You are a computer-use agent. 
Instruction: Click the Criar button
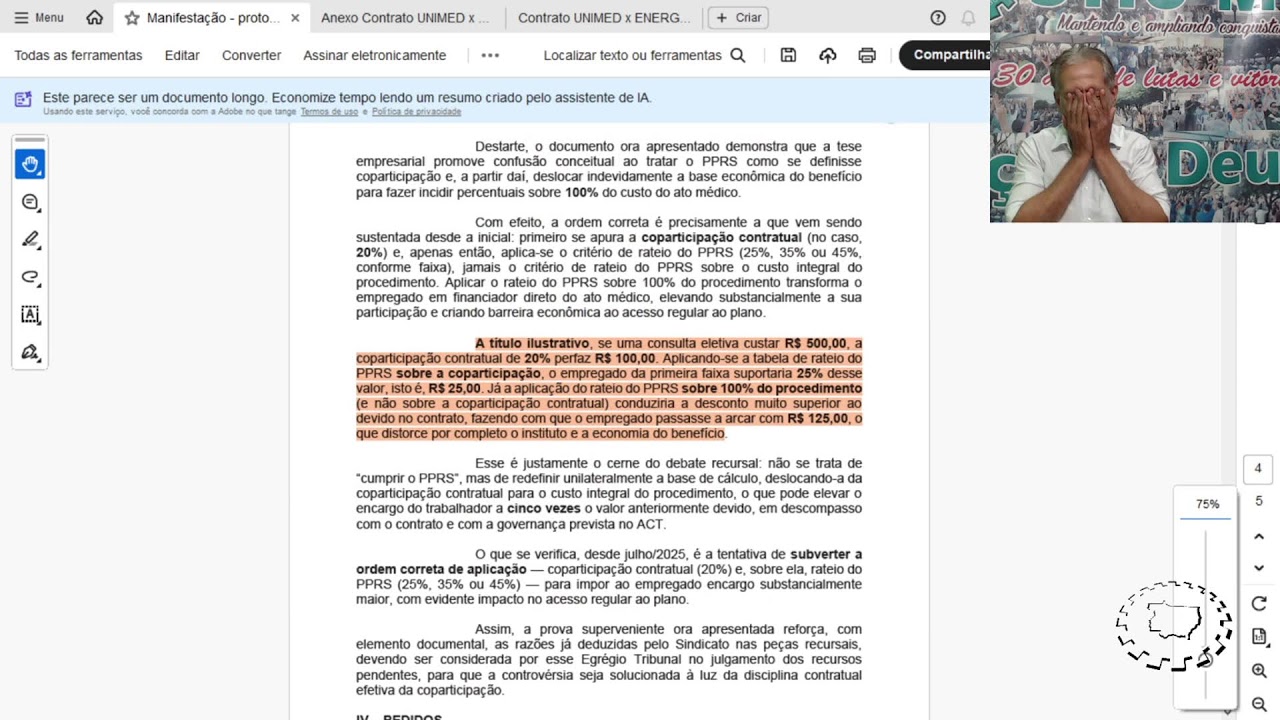click(x=738, y=18)
